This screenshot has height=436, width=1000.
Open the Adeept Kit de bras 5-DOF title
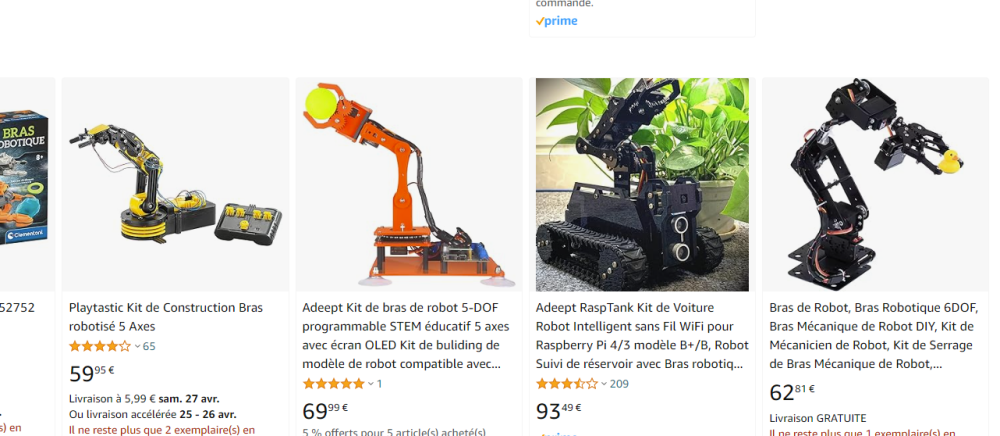tap(406, 336)
